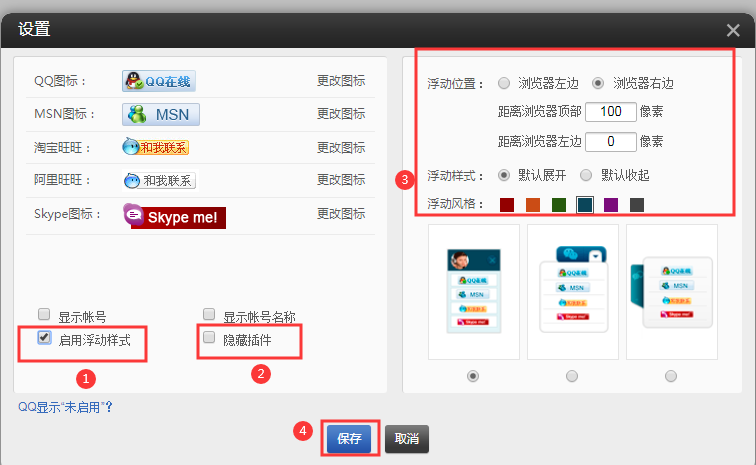This screenshot has height=465, width=756.
Task: Click the Ali Wangwang contact icon
Action: point(159,181)
